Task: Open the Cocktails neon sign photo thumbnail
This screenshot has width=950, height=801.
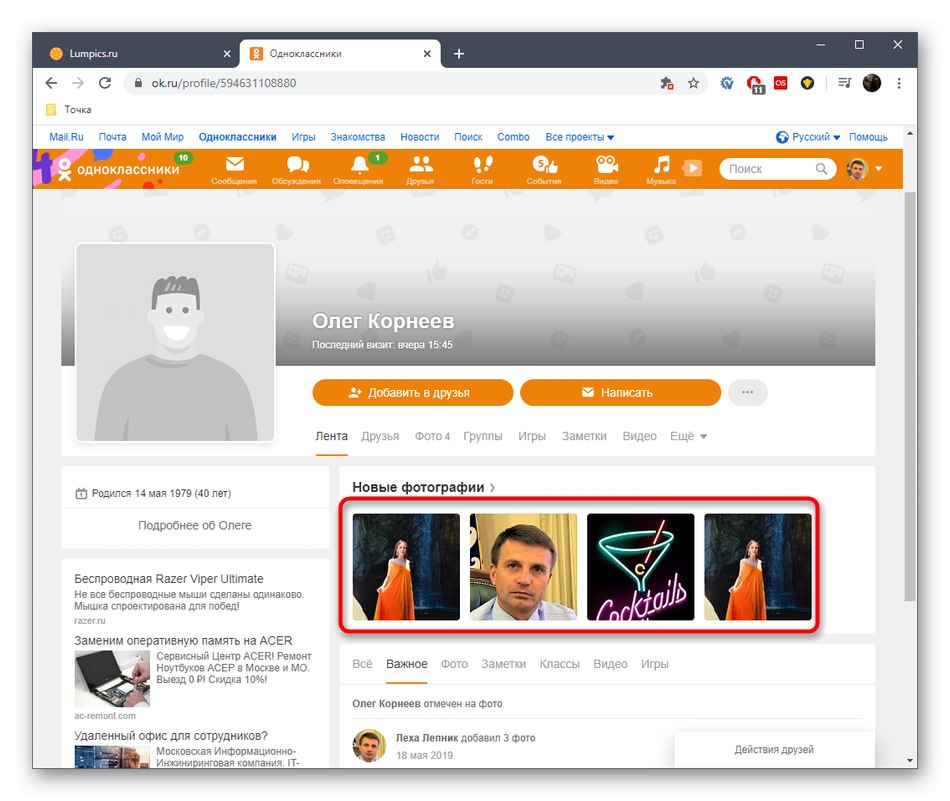Action: pos(640,568)
